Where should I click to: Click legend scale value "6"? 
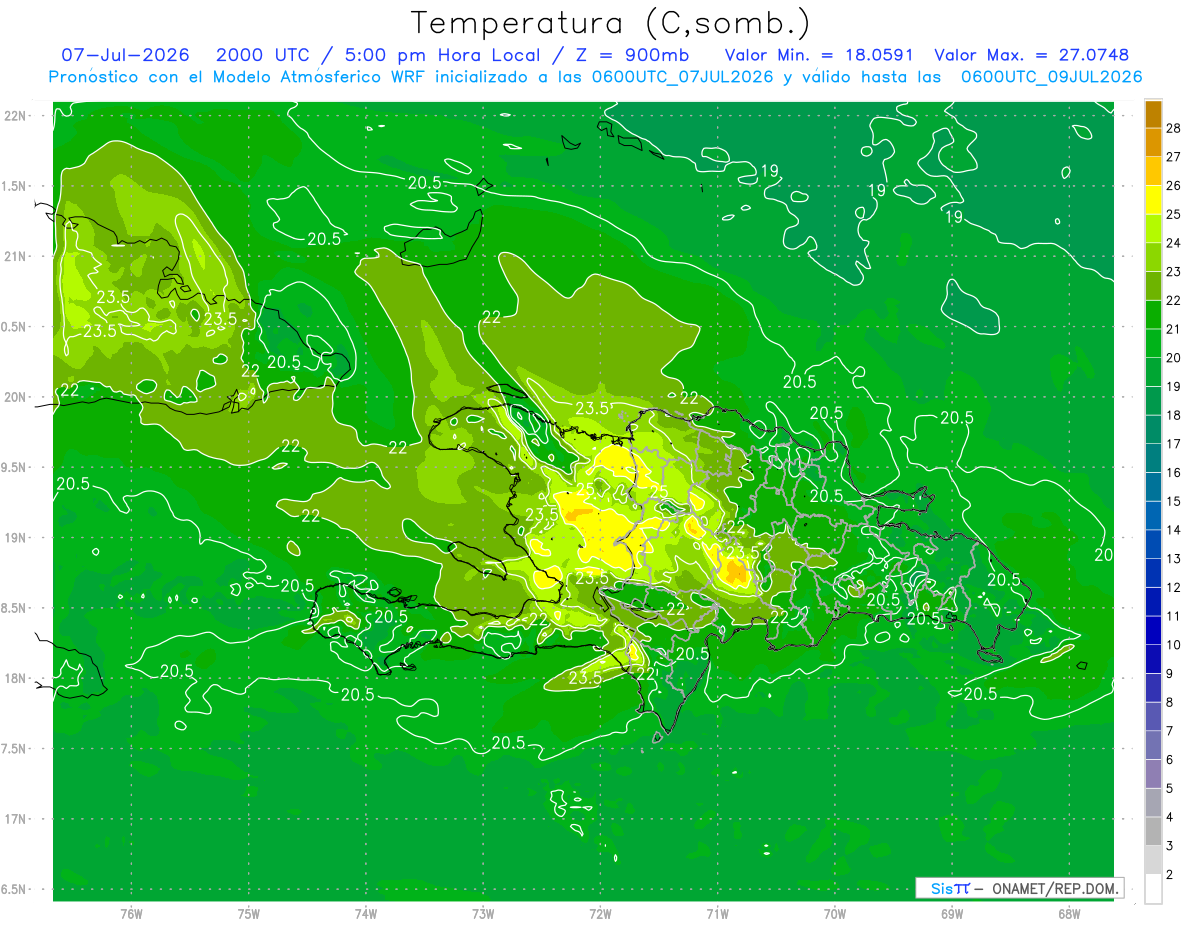coord(1171,760)
